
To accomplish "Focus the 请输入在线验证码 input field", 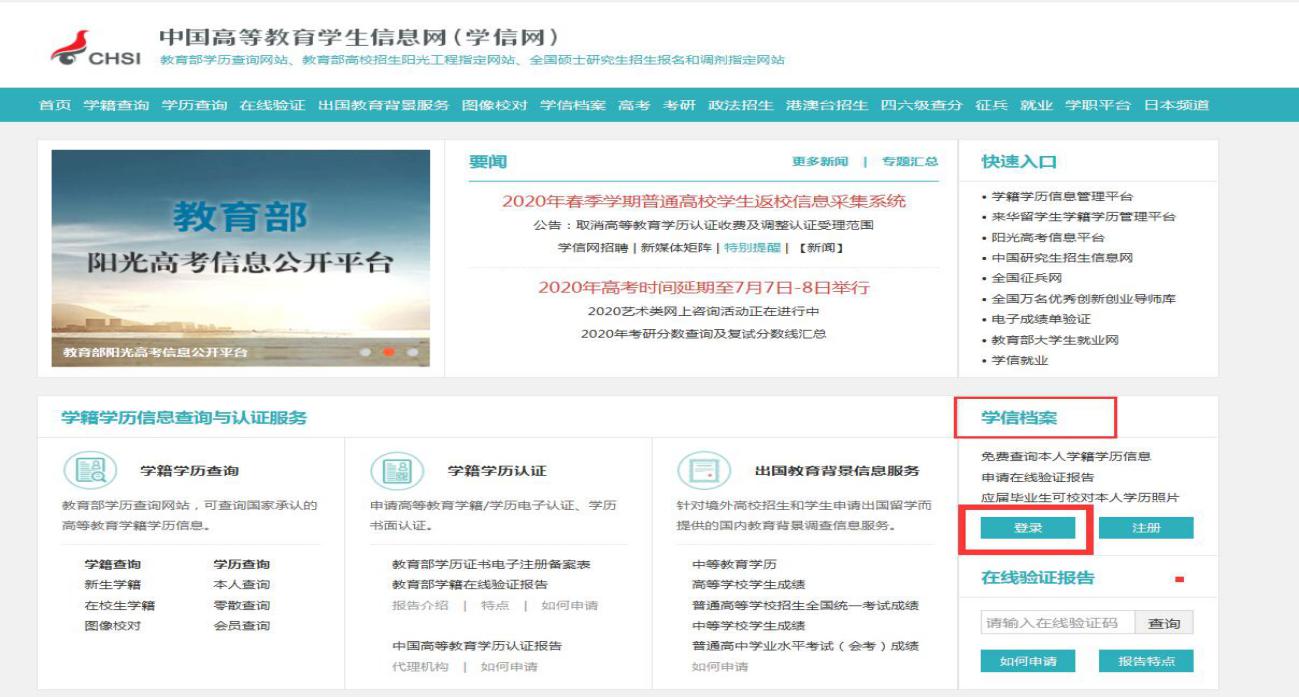I will point(1057,623).
